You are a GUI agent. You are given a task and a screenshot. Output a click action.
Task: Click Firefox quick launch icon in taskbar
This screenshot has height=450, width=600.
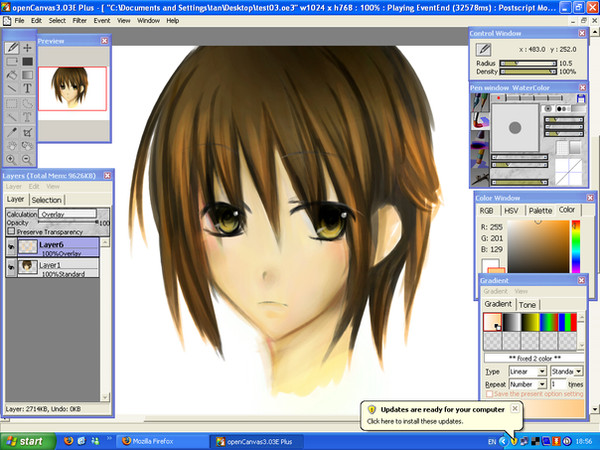pyautogui.click(x=68, y=441)
